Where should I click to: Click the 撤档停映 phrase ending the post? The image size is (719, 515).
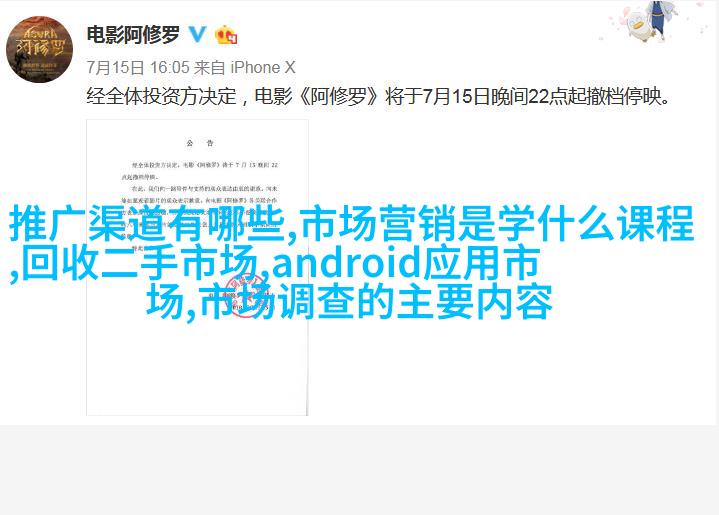[x=623, y=96]
